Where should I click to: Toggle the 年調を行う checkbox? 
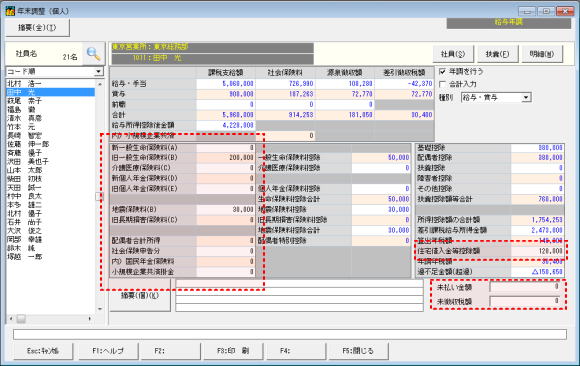(442, 71)
